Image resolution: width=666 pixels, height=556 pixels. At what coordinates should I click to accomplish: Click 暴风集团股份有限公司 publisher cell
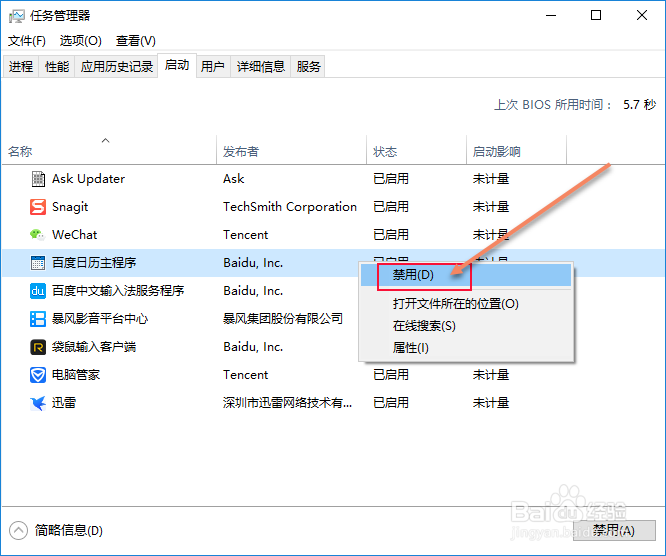[283, 319]
